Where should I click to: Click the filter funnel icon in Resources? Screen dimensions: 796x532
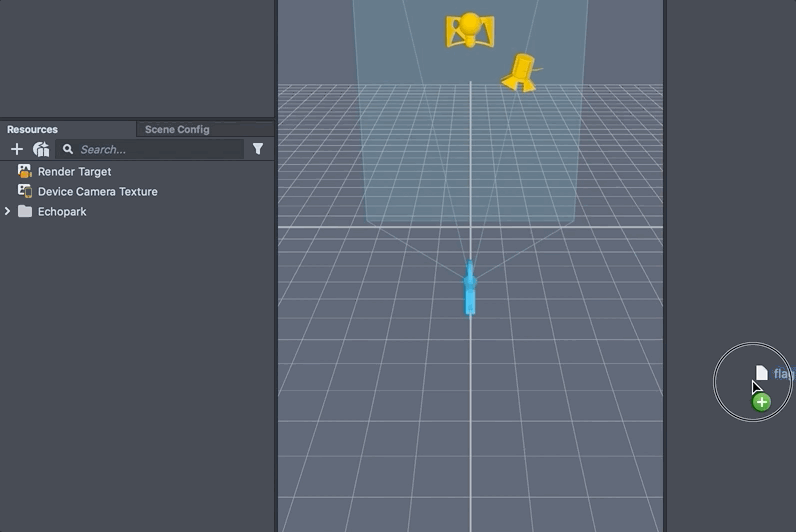(x=258, y=149)
